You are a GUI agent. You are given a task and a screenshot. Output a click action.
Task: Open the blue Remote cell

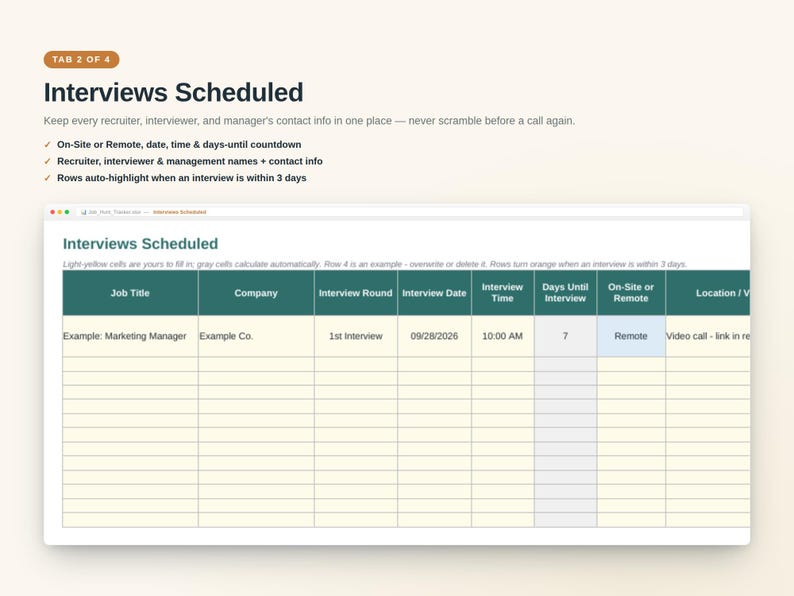tap(631, 336)
